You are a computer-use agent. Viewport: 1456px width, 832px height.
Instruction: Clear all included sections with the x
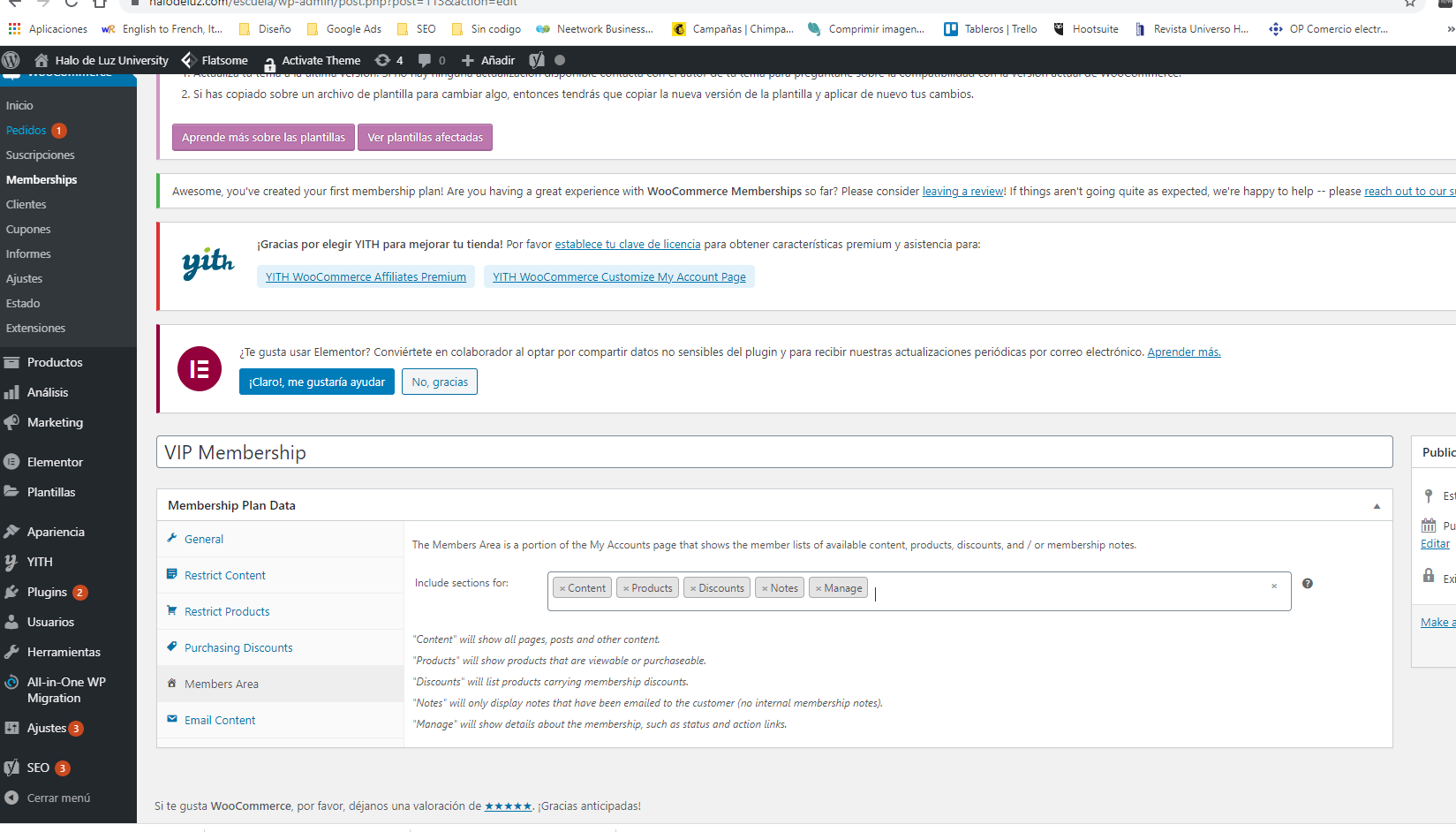pos(1274,586)
